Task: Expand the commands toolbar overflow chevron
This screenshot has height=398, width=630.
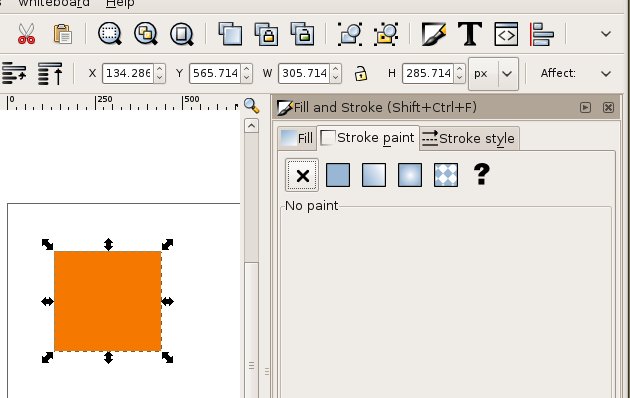Action: coord(606,34)
